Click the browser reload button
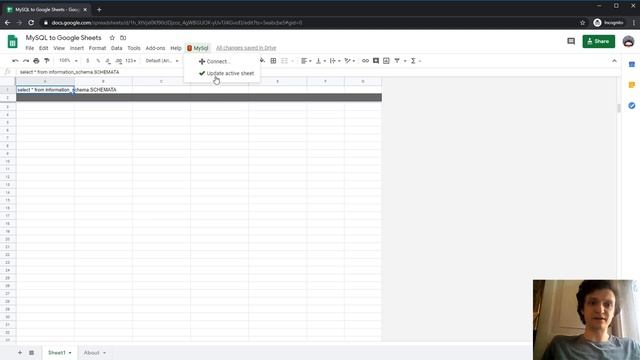The width and height of the screenshot is (640, 360). coord(31,23)
